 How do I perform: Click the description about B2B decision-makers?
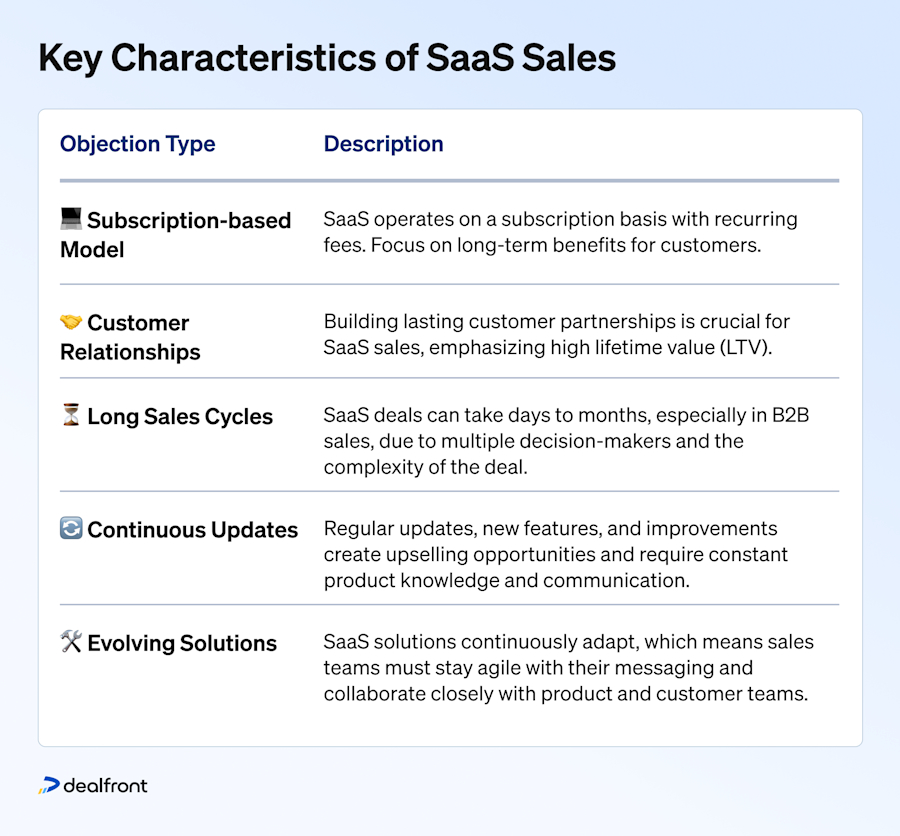566,441
